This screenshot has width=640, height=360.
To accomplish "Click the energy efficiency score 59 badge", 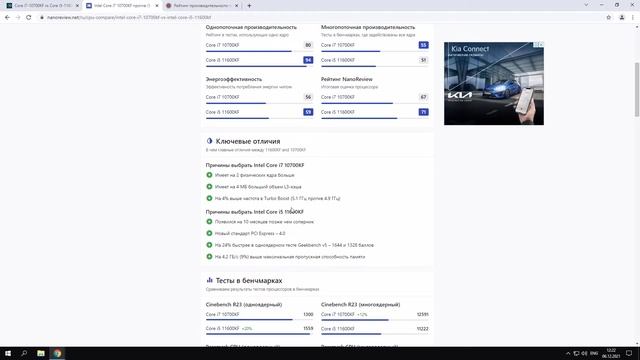I will (x=308, y=112).
